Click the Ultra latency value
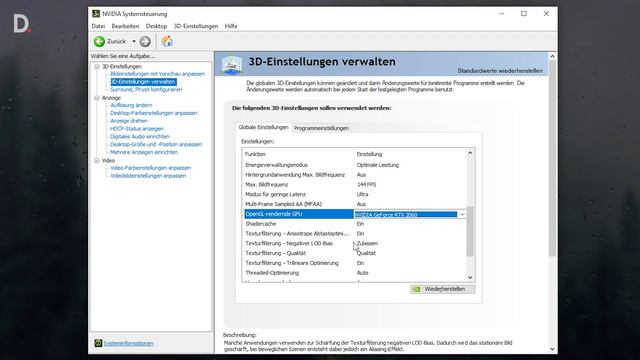Screen dimensions: 640x360 (x=362, y=194)
